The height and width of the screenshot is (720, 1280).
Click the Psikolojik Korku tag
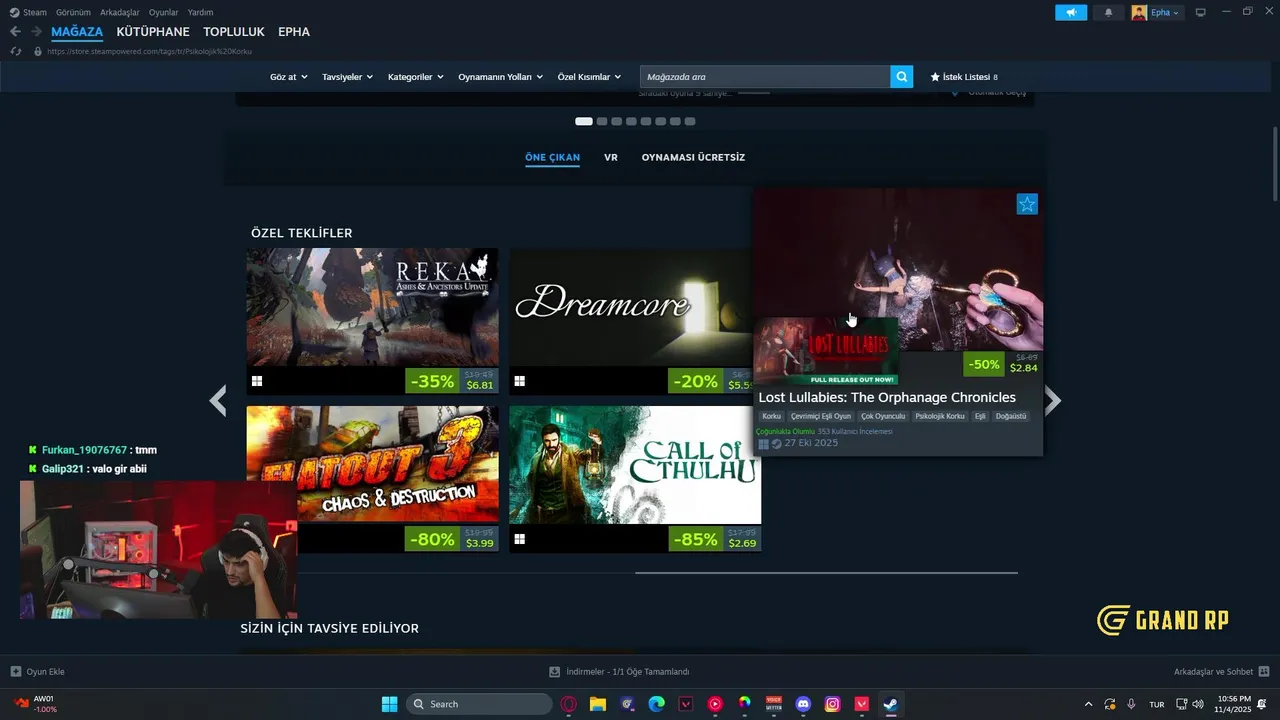(940, 416)
